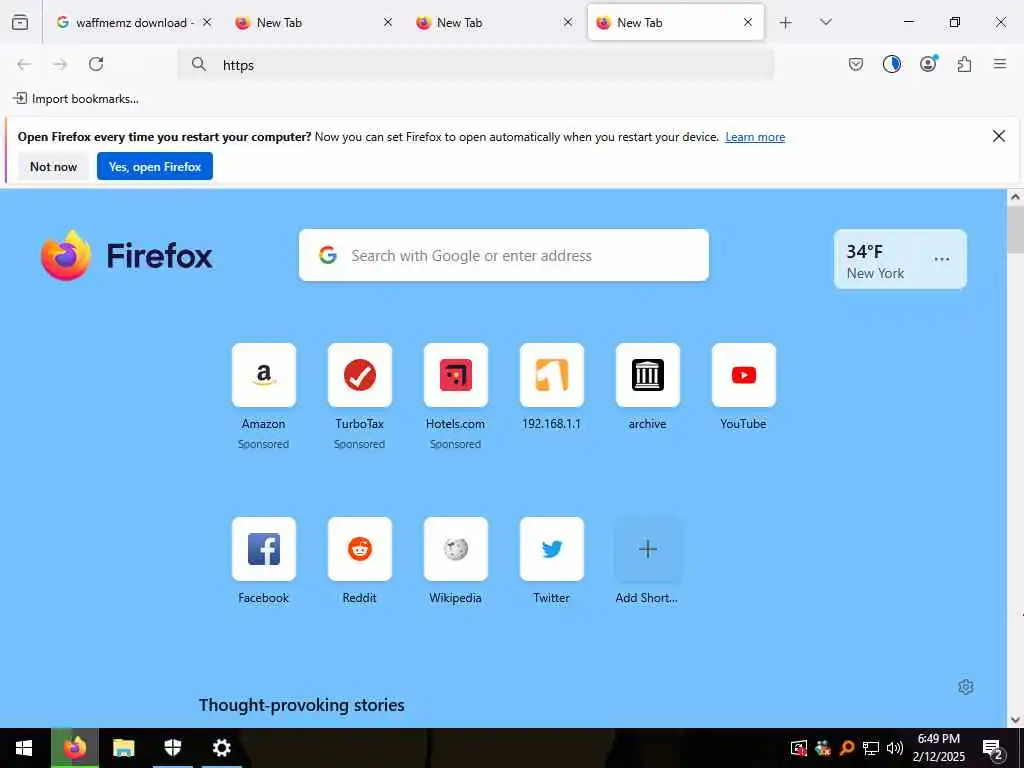Click Yes, open Firefox button
The height and width of the screenshot is (768, 1024).
coord(155,167)
